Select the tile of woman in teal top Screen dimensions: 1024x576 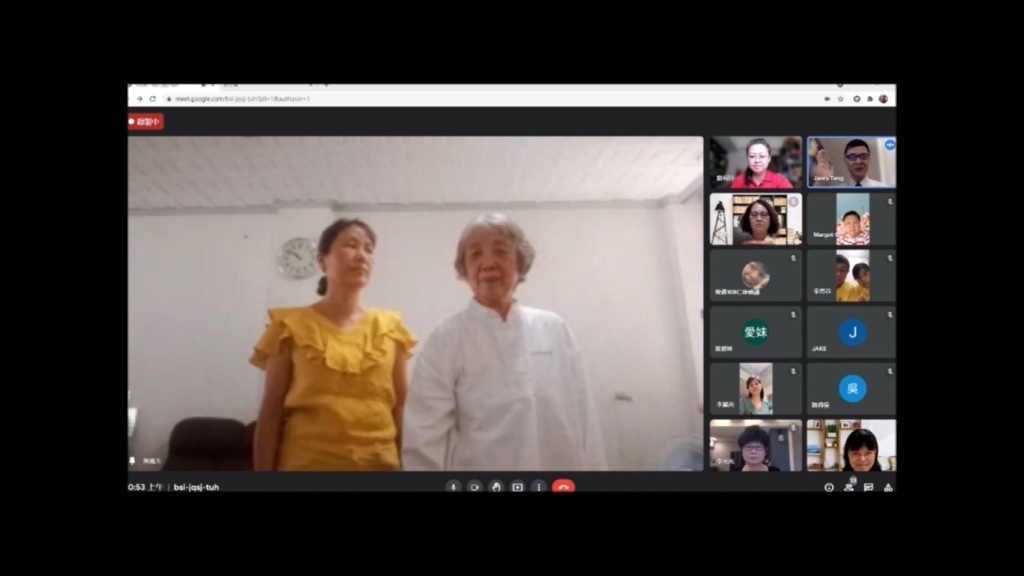756,389
